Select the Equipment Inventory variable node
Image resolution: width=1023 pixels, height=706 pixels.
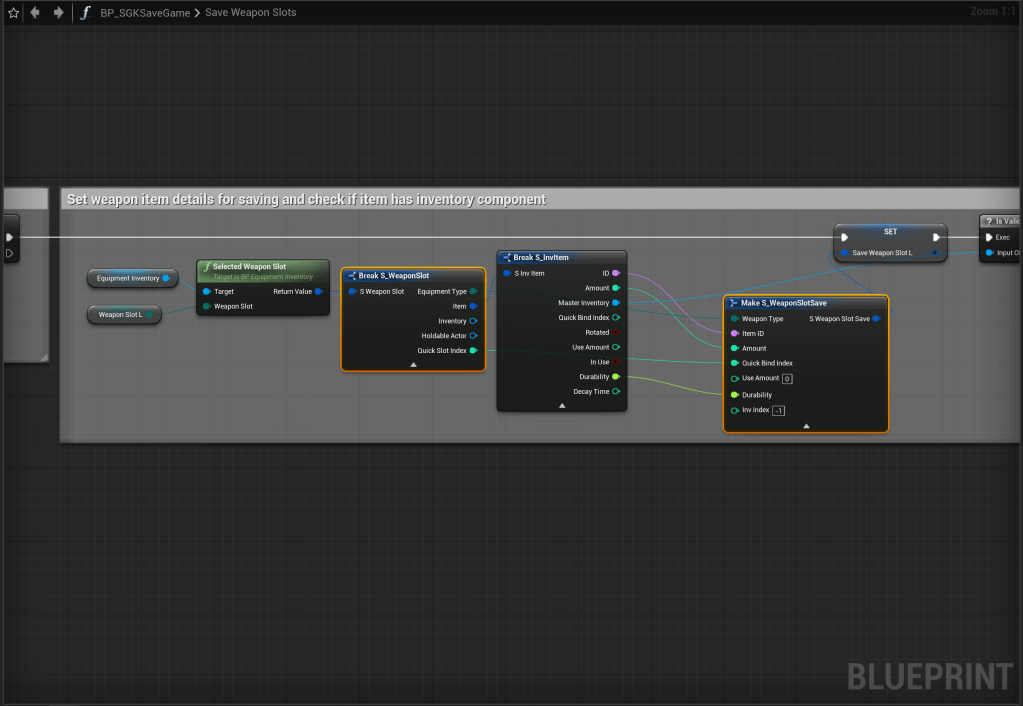tap(128, 278)
